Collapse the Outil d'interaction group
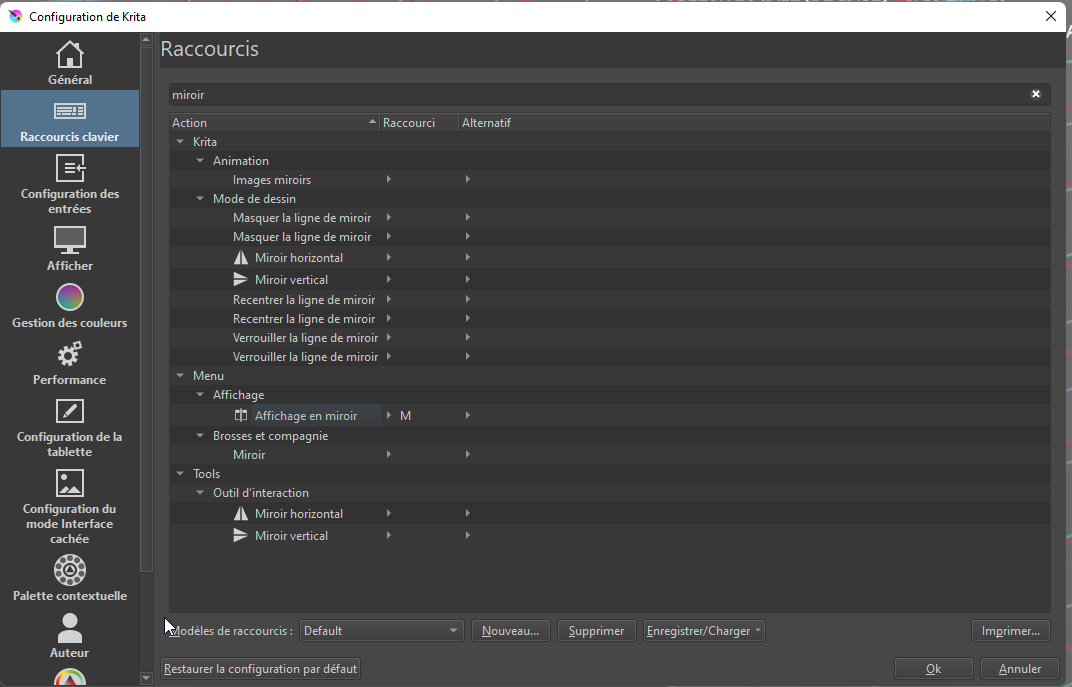Screen dimensions: 1072x687 200,493
